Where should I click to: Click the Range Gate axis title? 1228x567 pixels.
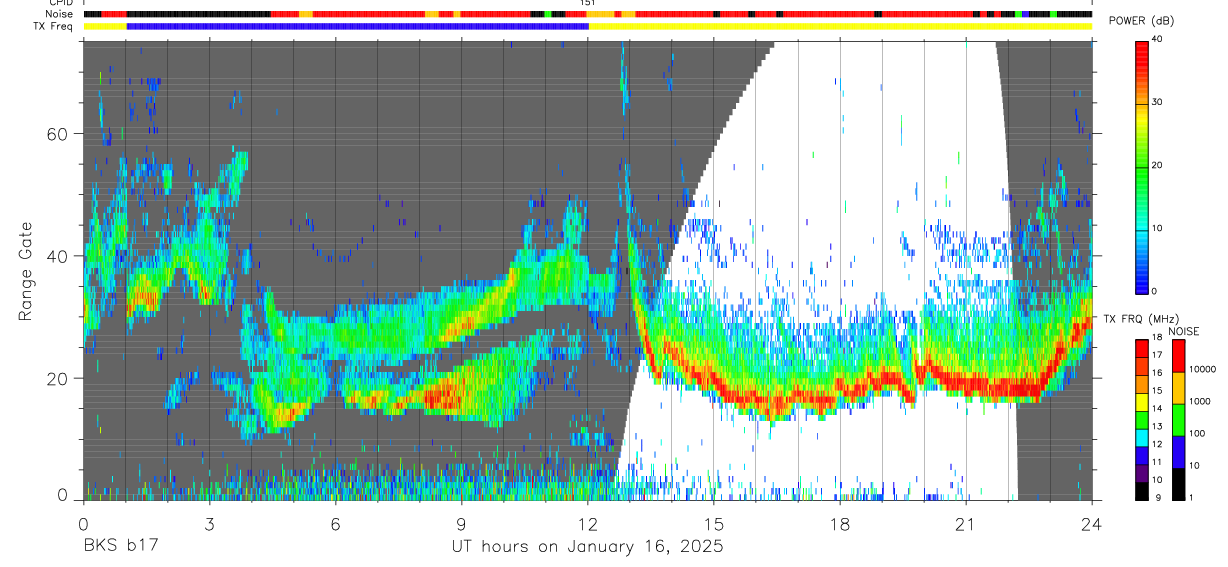click(x=26, y=271)
